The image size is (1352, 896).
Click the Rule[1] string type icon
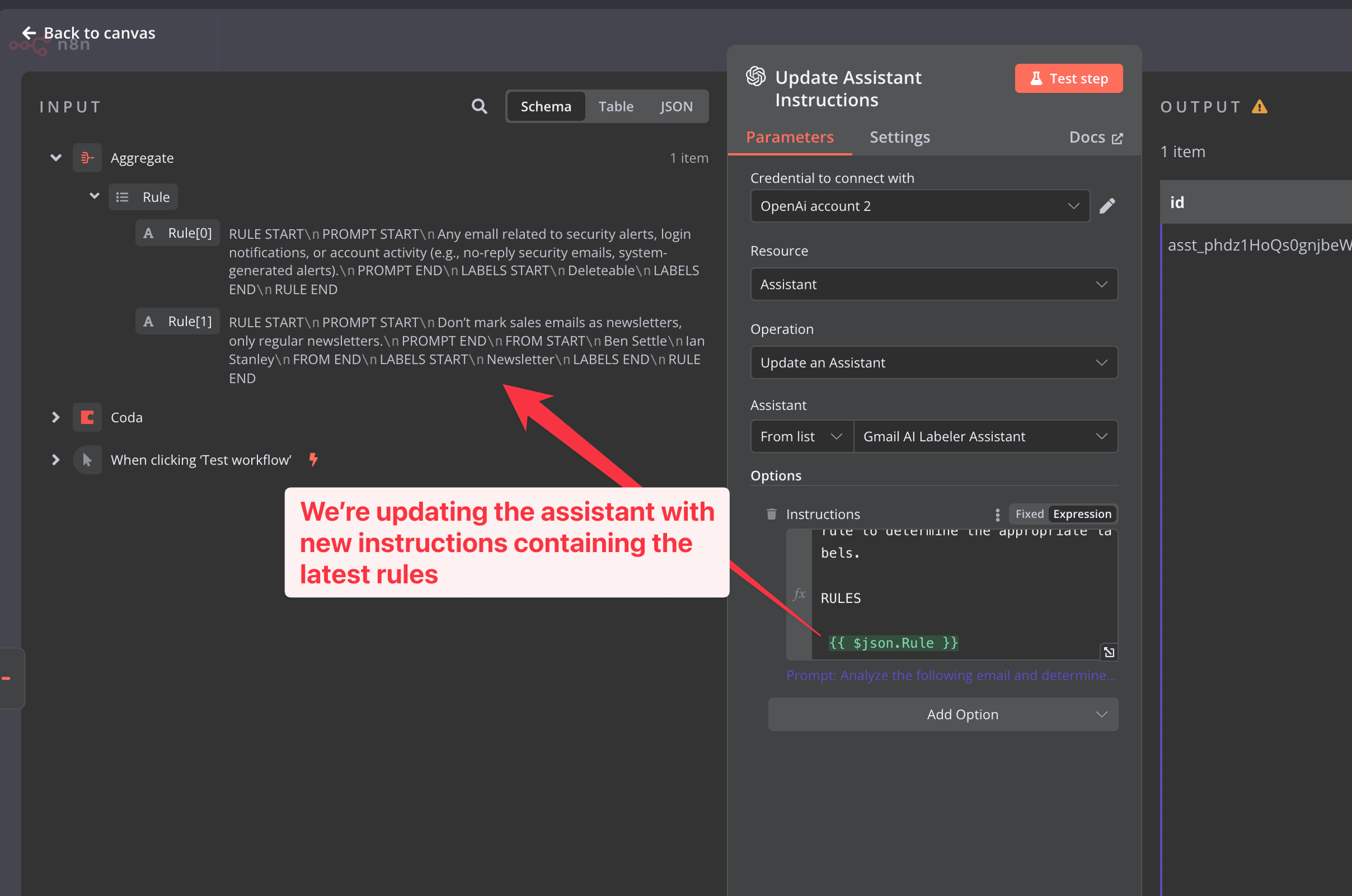(149, 322)
